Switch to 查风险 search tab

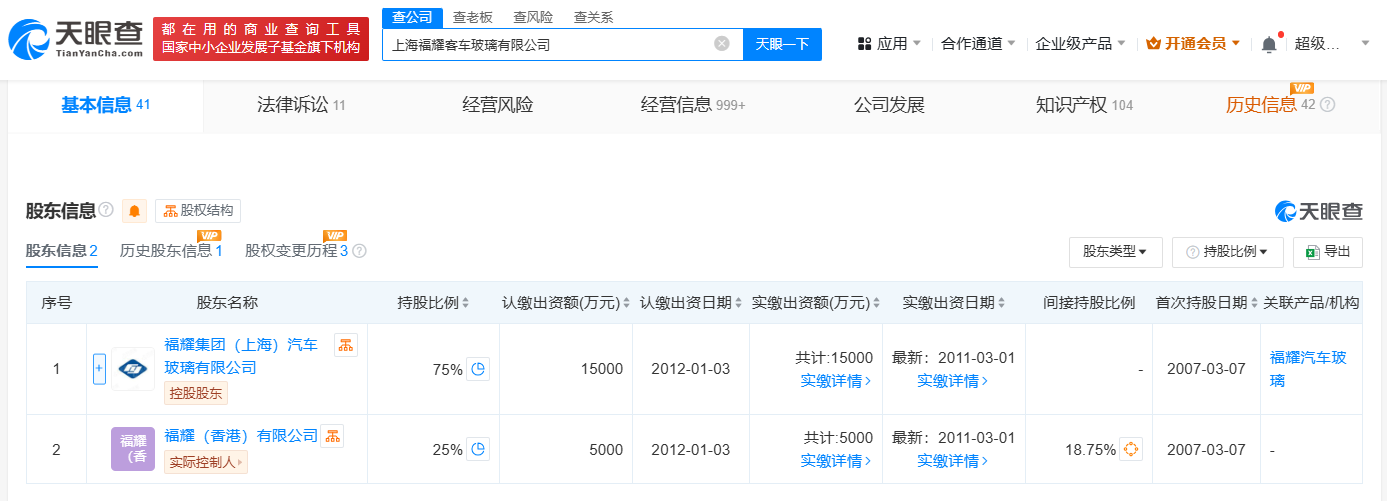coord(533,17)
